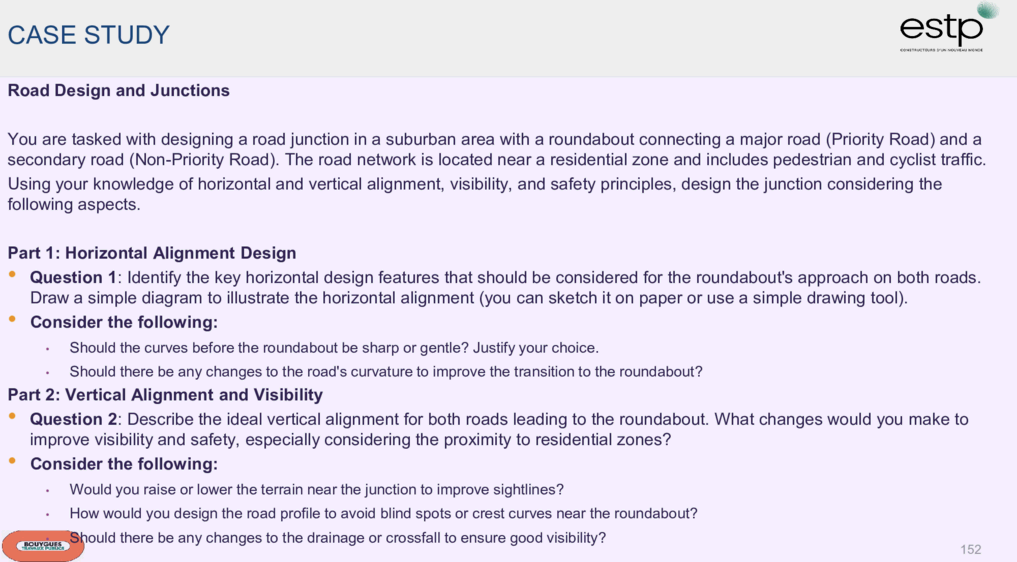Screen dimensions: 1017x562
Task: Click the raise or lower terrain sub-bullet line
Action: pos(317,489)
